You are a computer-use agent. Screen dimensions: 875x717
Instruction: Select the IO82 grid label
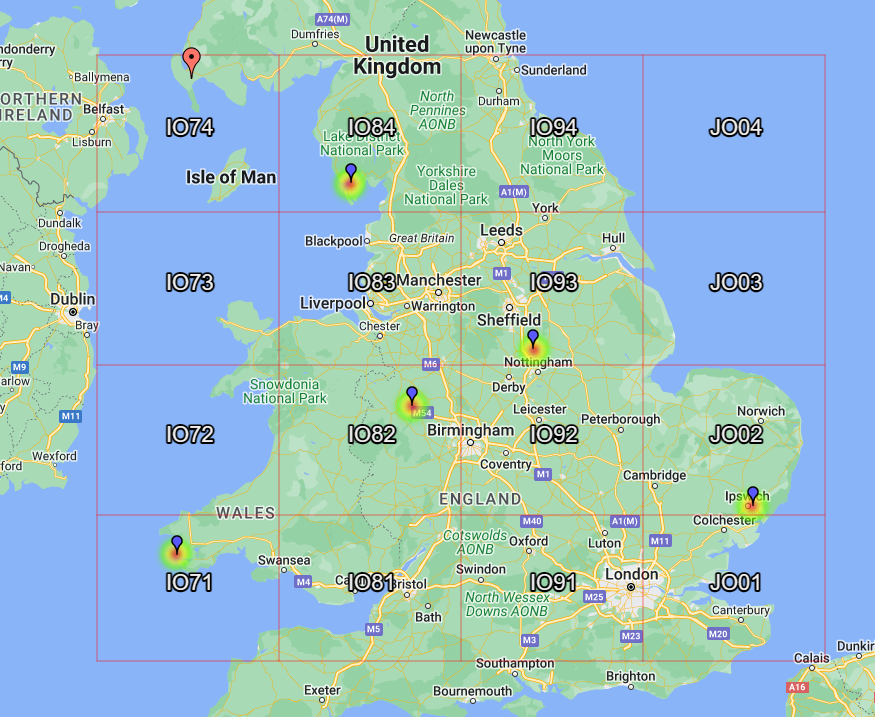(x=372, y=434)
